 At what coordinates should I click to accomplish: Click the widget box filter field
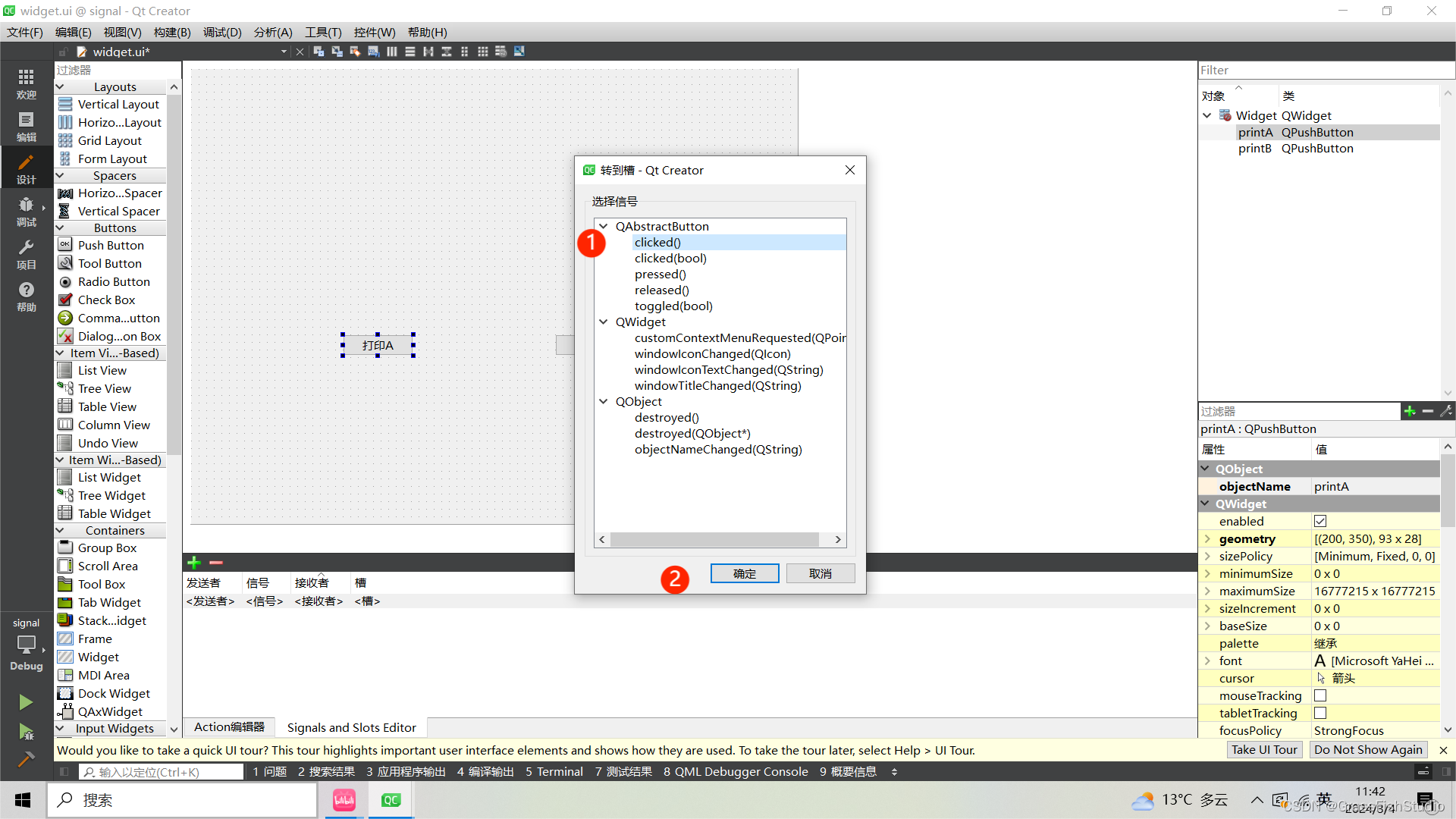(118, 70)
